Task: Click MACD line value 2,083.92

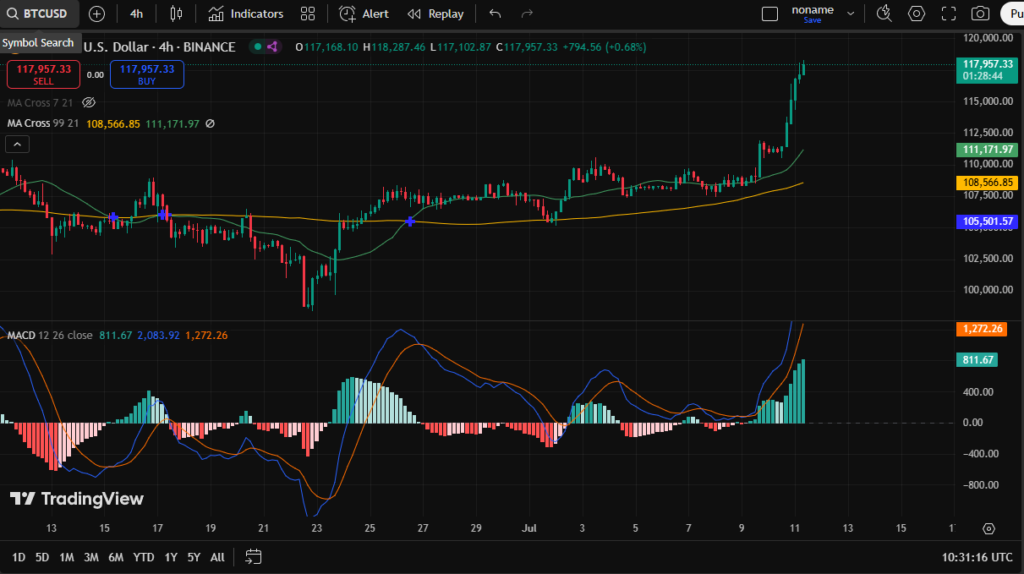Action: pos(158,335)
